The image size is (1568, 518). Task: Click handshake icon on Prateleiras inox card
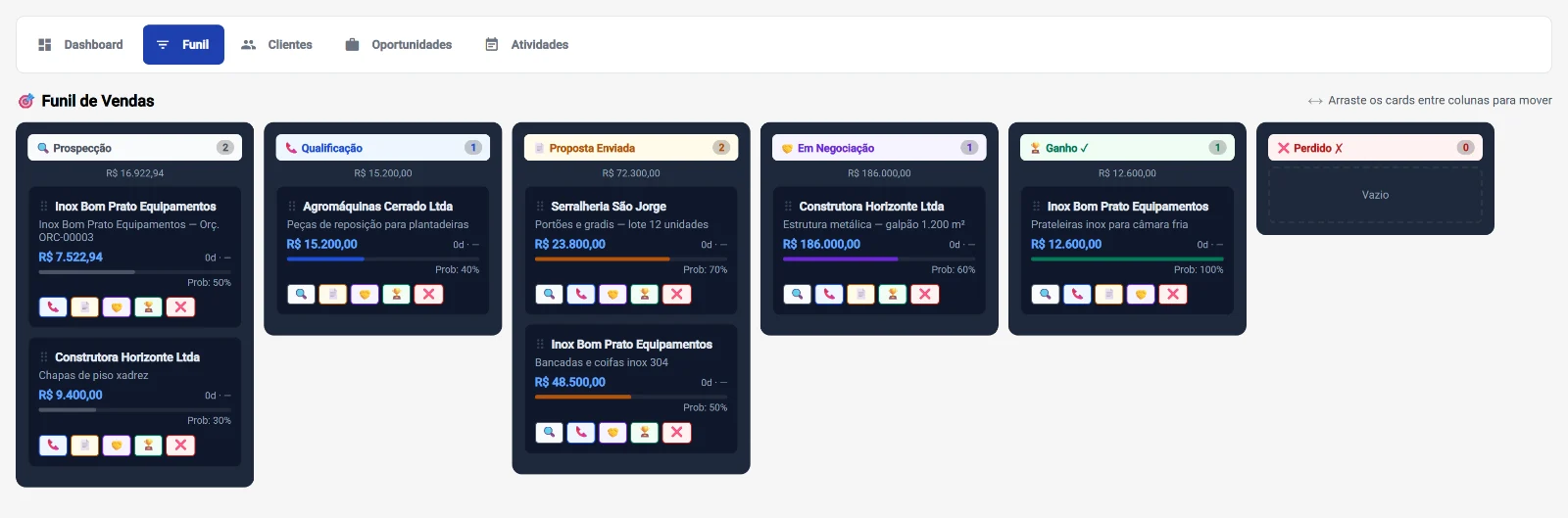tap(1140, 294)
